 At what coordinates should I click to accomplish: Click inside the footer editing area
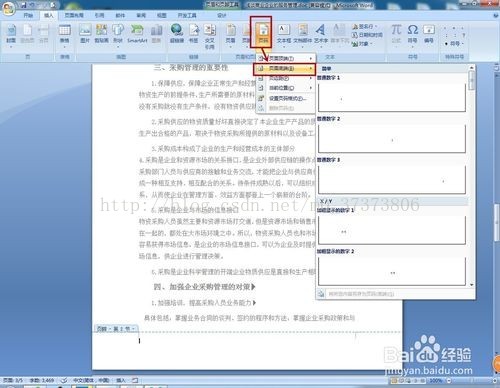click(x=247, y=350)
